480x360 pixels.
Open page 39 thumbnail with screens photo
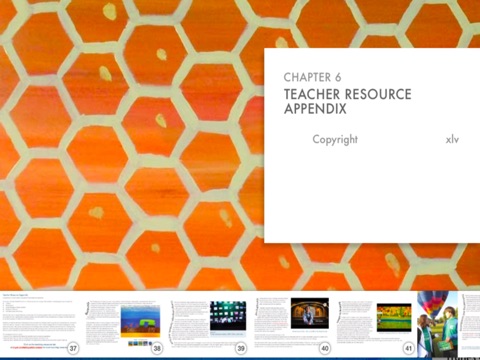coord(209,324)
